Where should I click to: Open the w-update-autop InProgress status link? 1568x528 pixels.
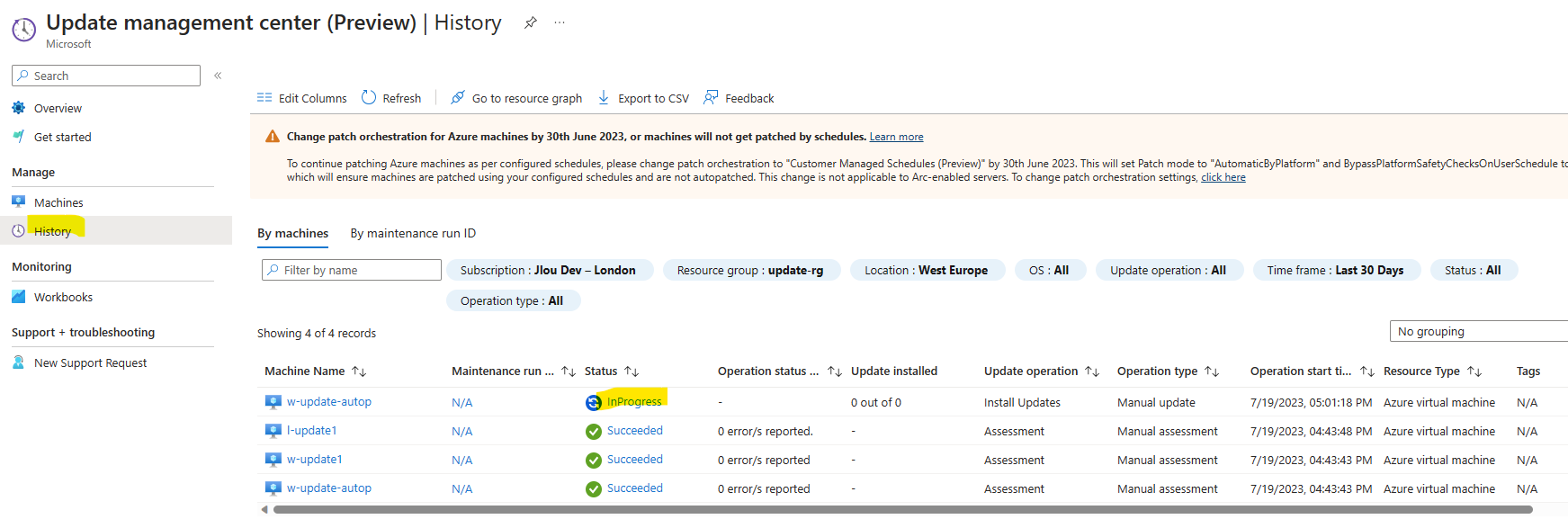(x=634, y=402)
